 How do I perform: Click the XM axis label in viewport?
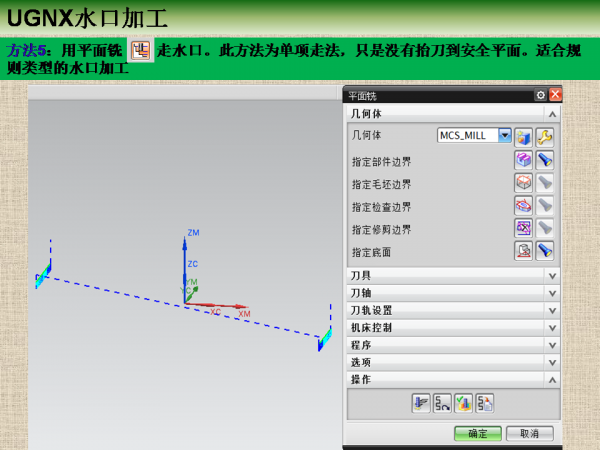click(x=244, y=314)
